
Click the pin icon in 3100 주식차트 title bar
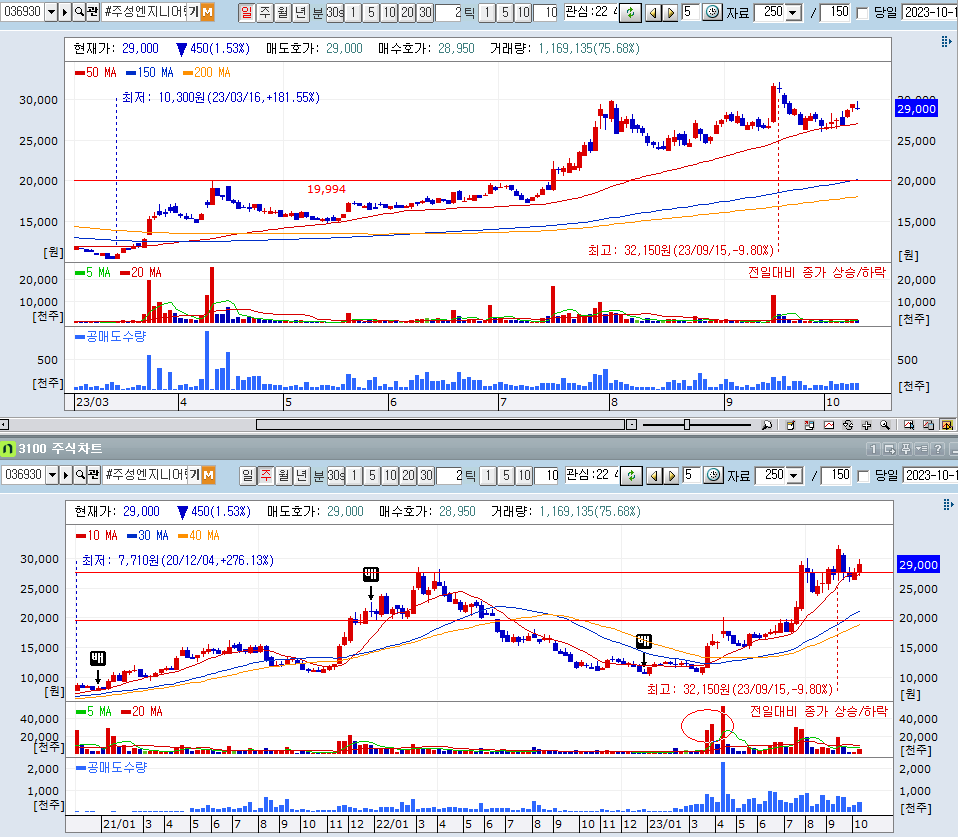(905, 449)
